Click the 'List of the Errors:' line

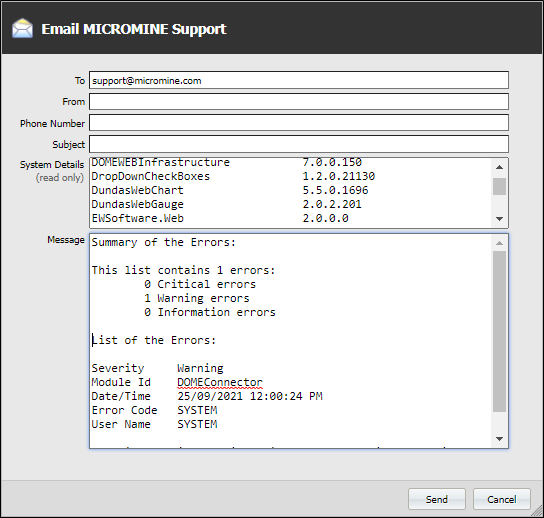click(x=154, y=340)
